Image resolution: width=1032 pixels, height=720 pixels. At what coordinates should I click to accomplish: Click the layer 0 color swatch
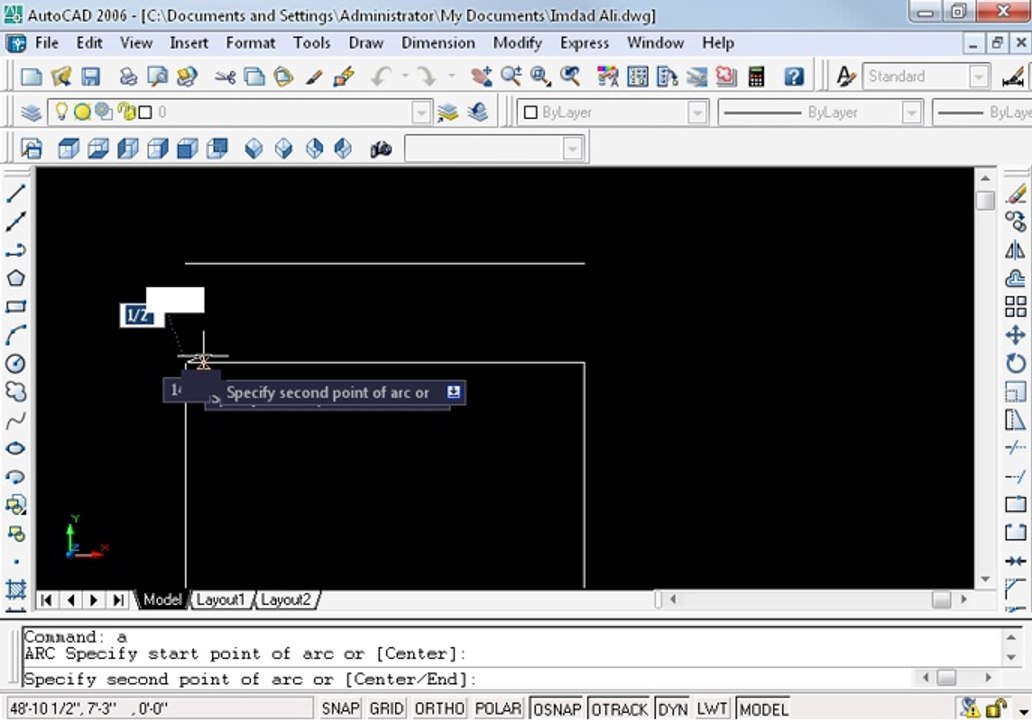pos(145,113)
